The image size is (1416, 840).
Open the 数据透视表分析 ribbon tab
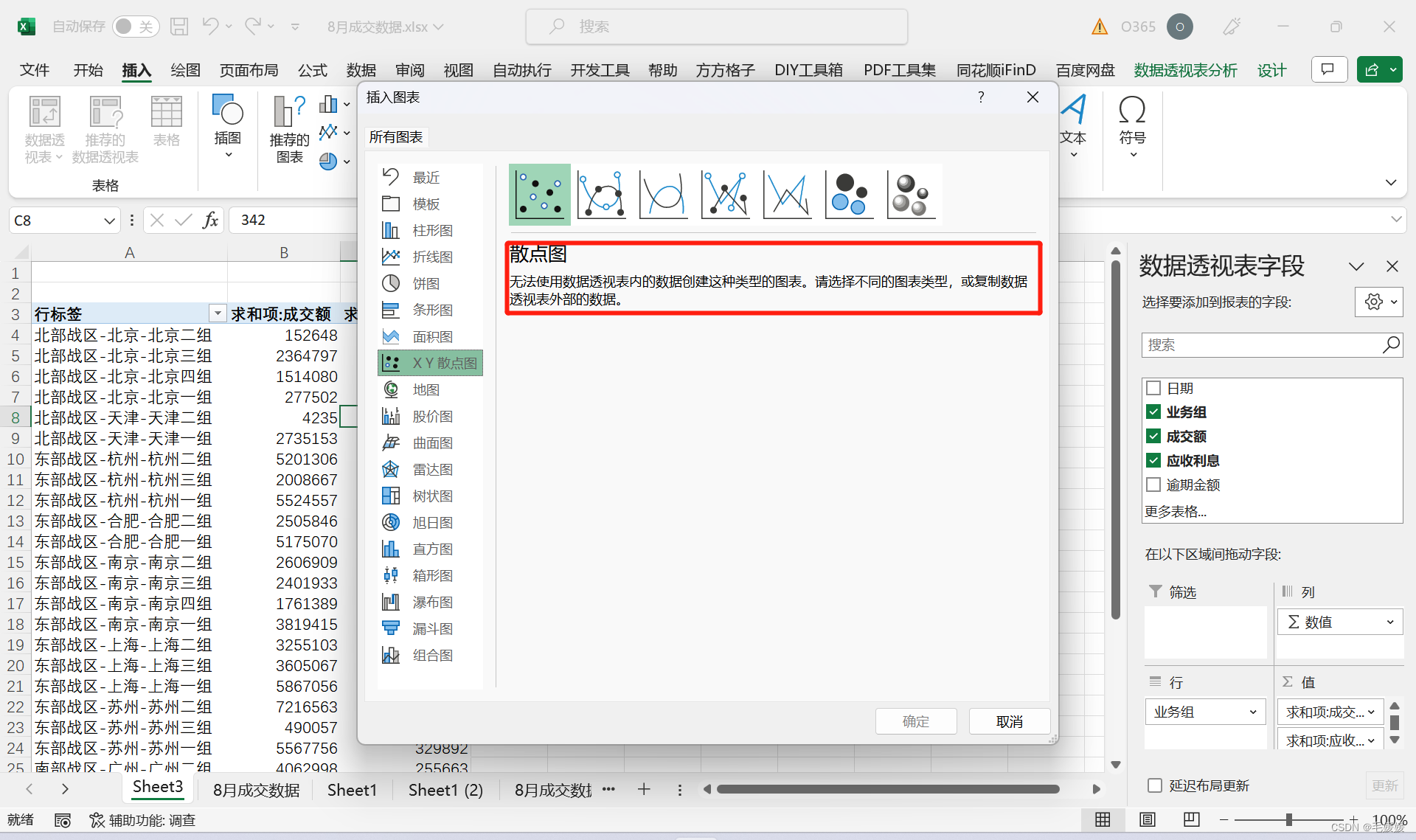1185,70
